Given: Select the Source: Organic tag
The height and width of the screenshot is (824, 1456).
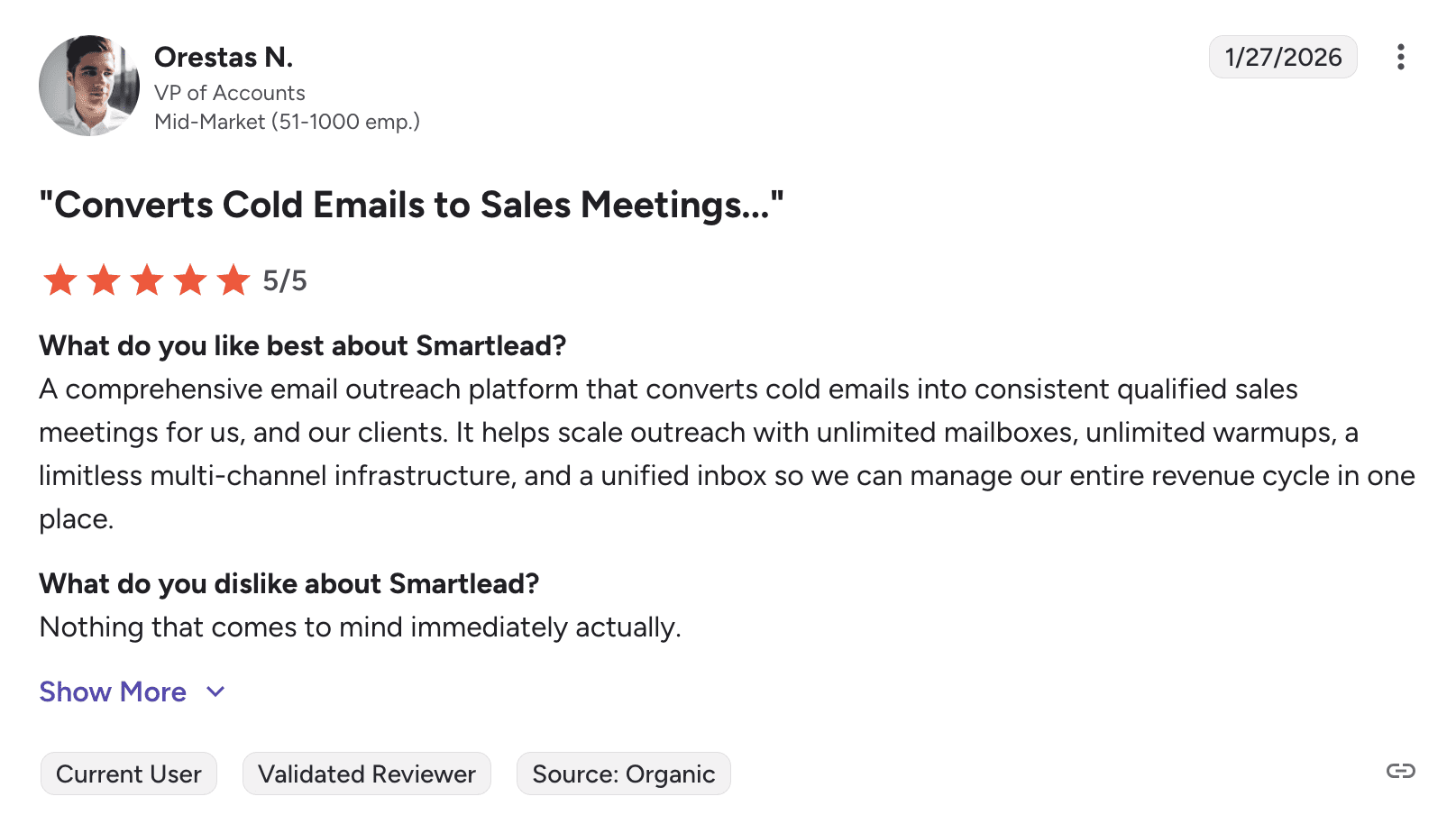Looking at the screenshot, I should click(623, 774).
